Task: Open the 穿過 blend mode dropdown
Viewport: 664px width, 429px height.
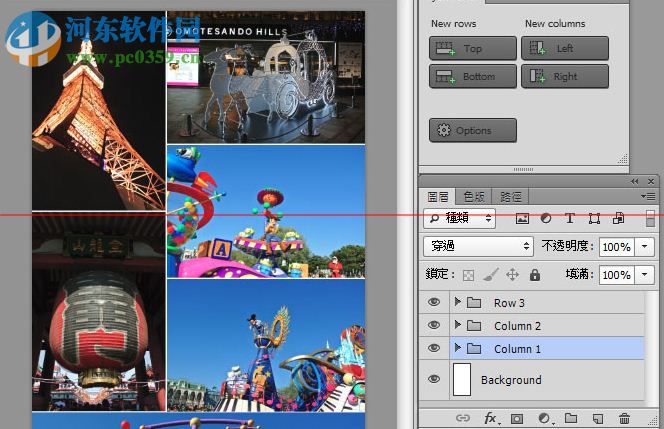Action: (478, 246)
